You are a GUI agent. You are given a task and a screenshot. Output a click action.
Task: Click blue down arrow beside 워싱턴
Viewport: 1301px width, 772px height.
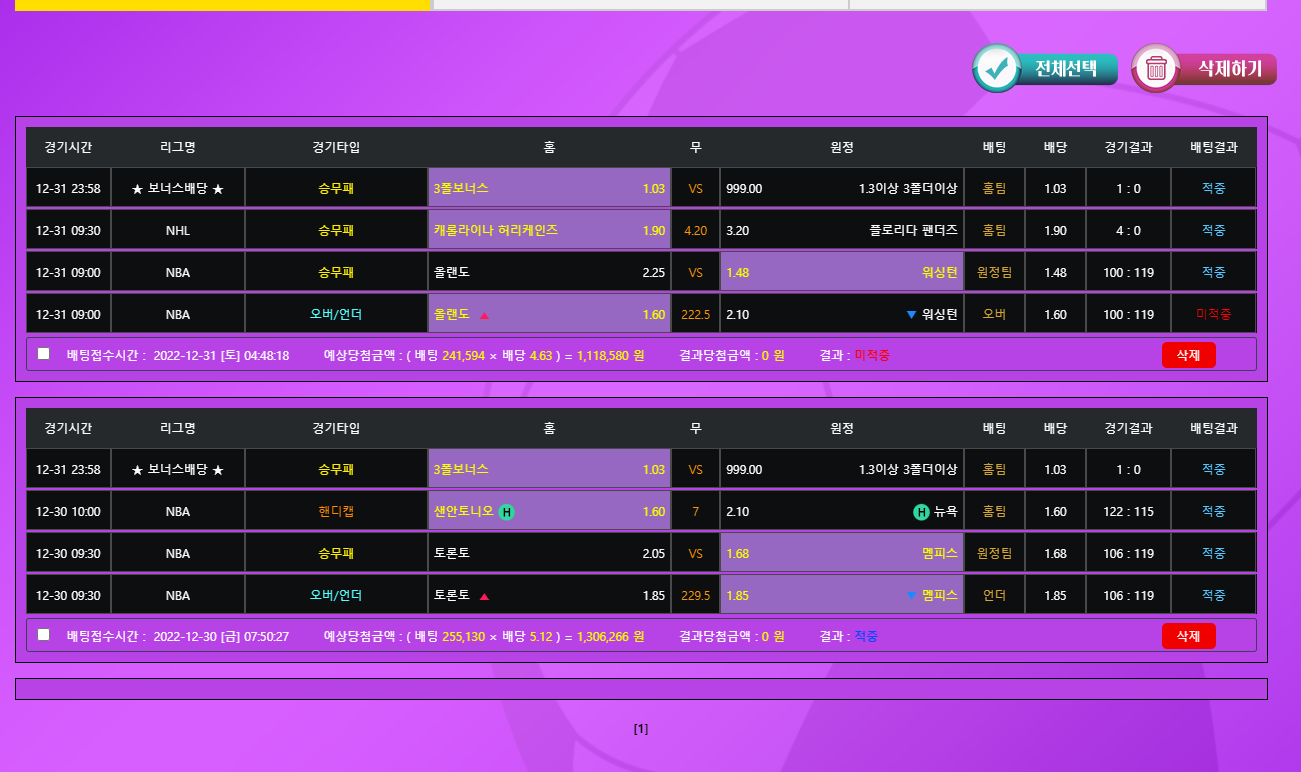(x=911, y=315)
